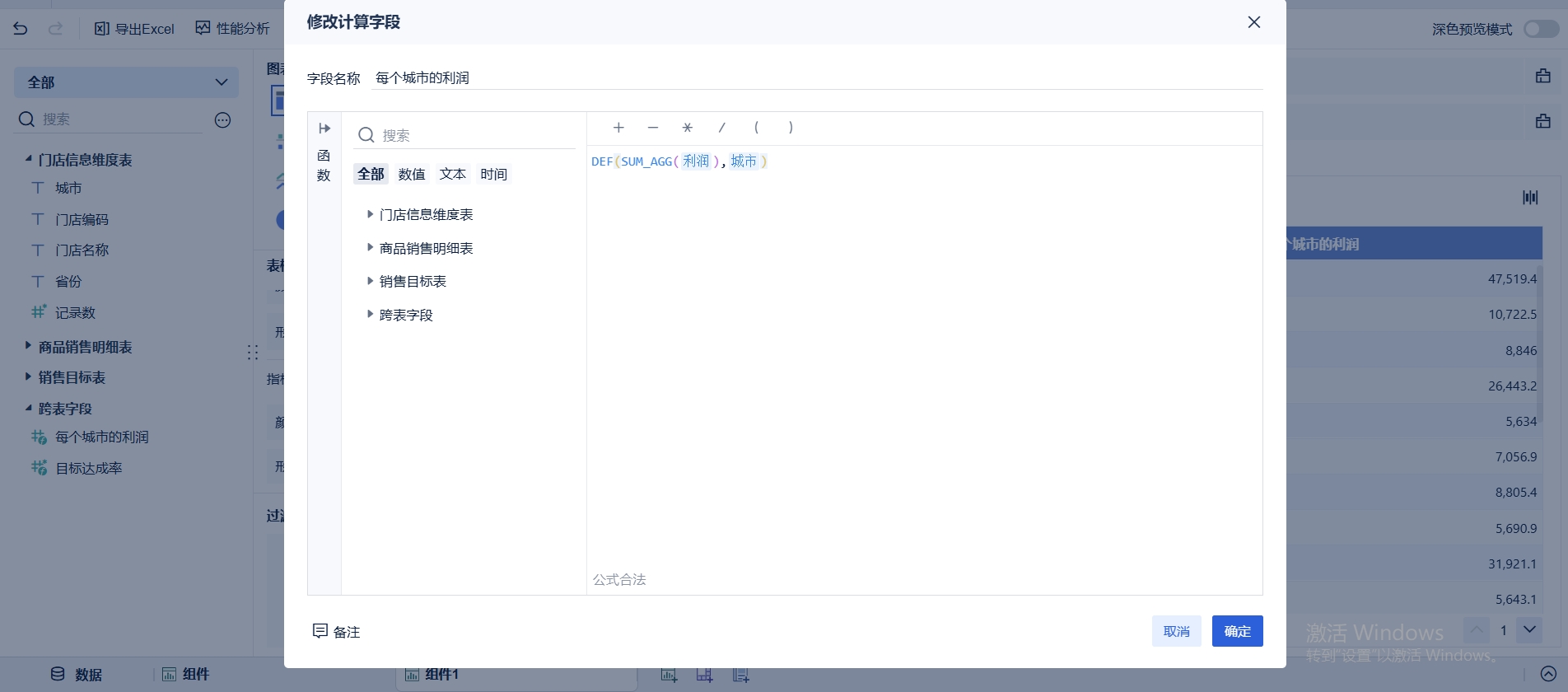The height and width of the screenshot is (692, 1568).
Task: Click 导出Excel export button
Action: click(x=134, y=29)
